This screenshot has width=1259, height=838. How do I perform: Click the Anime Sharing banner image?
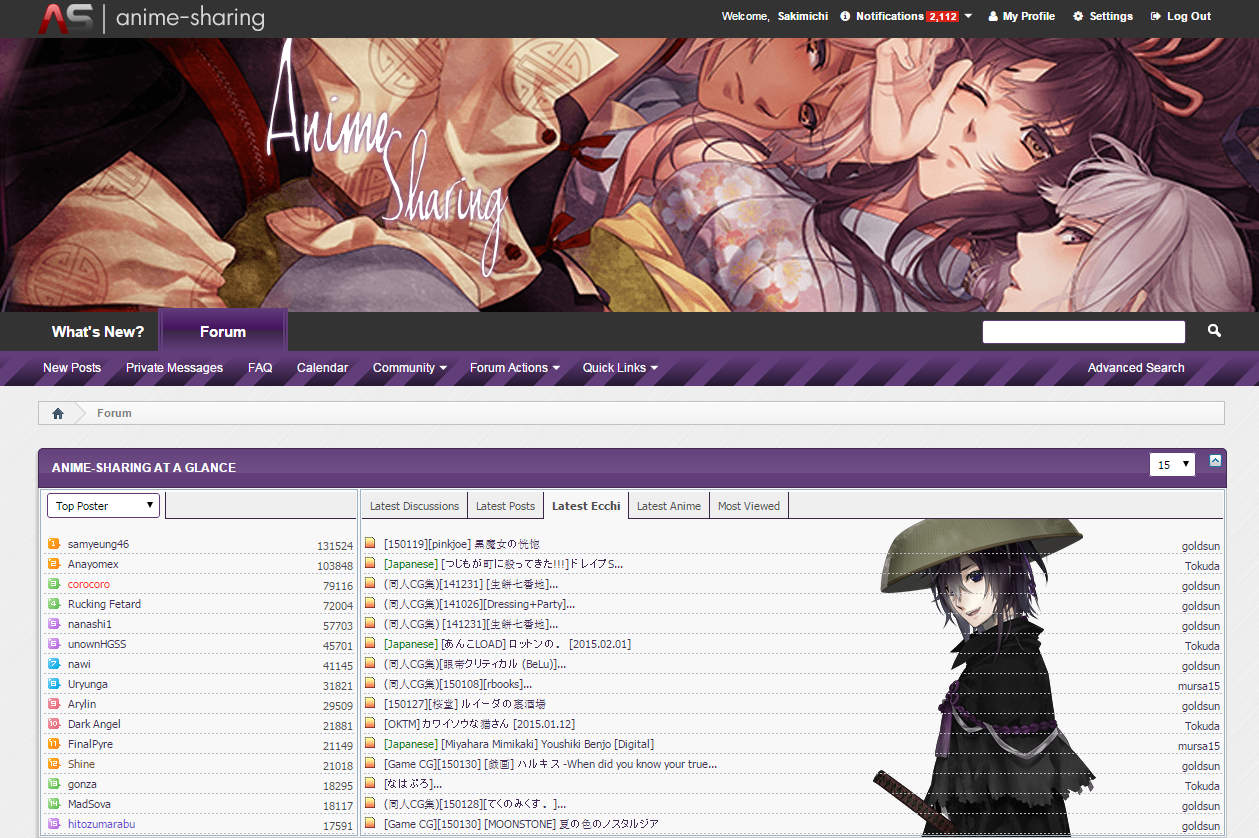click(629, 175)
